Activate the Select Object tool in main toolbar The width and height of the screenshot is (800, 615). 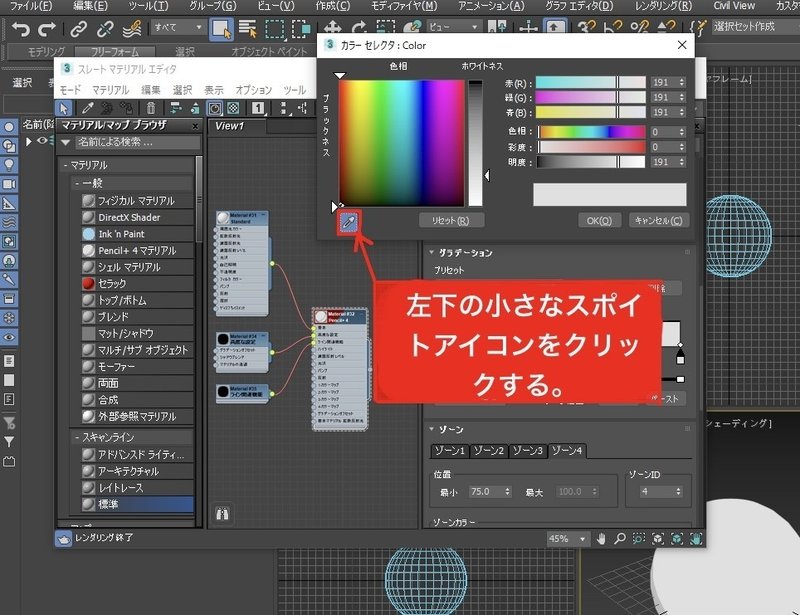click(x=221, y=29)
